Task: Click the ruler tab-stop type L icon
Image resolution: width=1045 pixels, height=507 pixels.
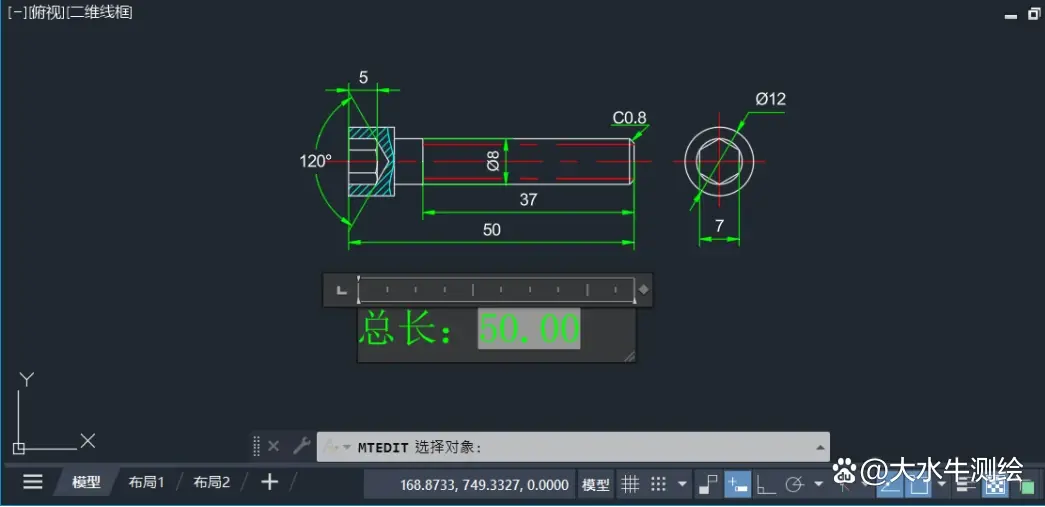Action: [x=342, y=290]
